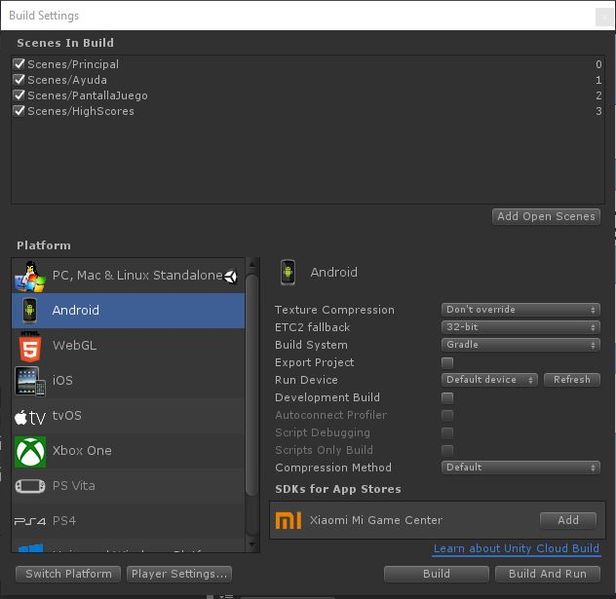This screenshot has height=599, width=616.
Task: Select the Scenes/HighScores scene entry
Action: point(308,111)
